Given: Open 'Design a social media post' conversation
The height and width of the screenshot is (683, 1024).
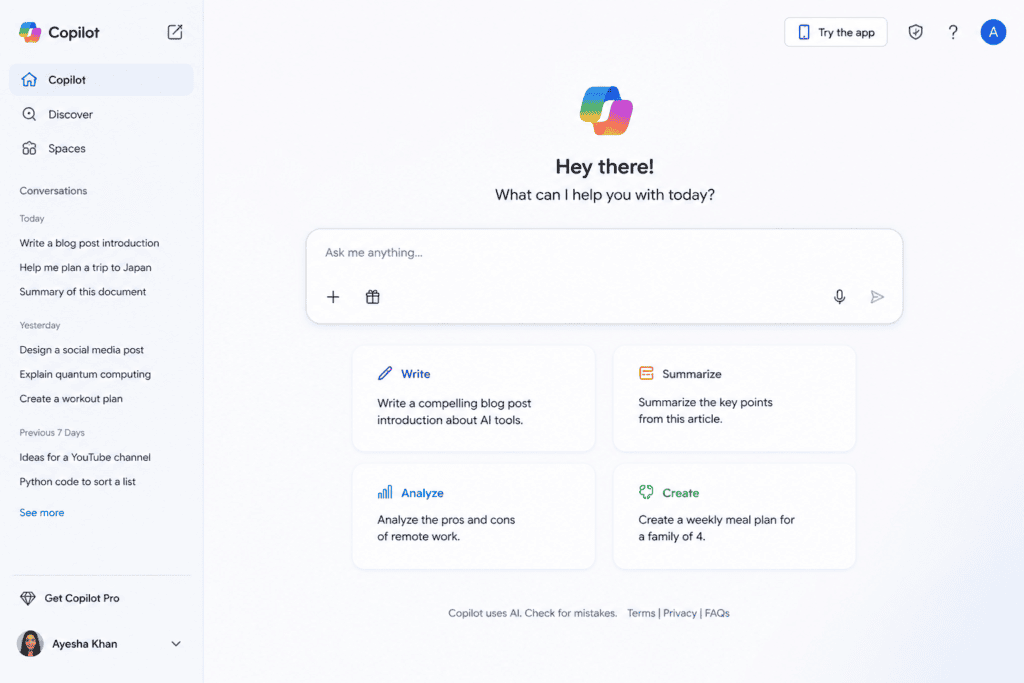Looking at the screenshot, I should click(x=82, y=350).
